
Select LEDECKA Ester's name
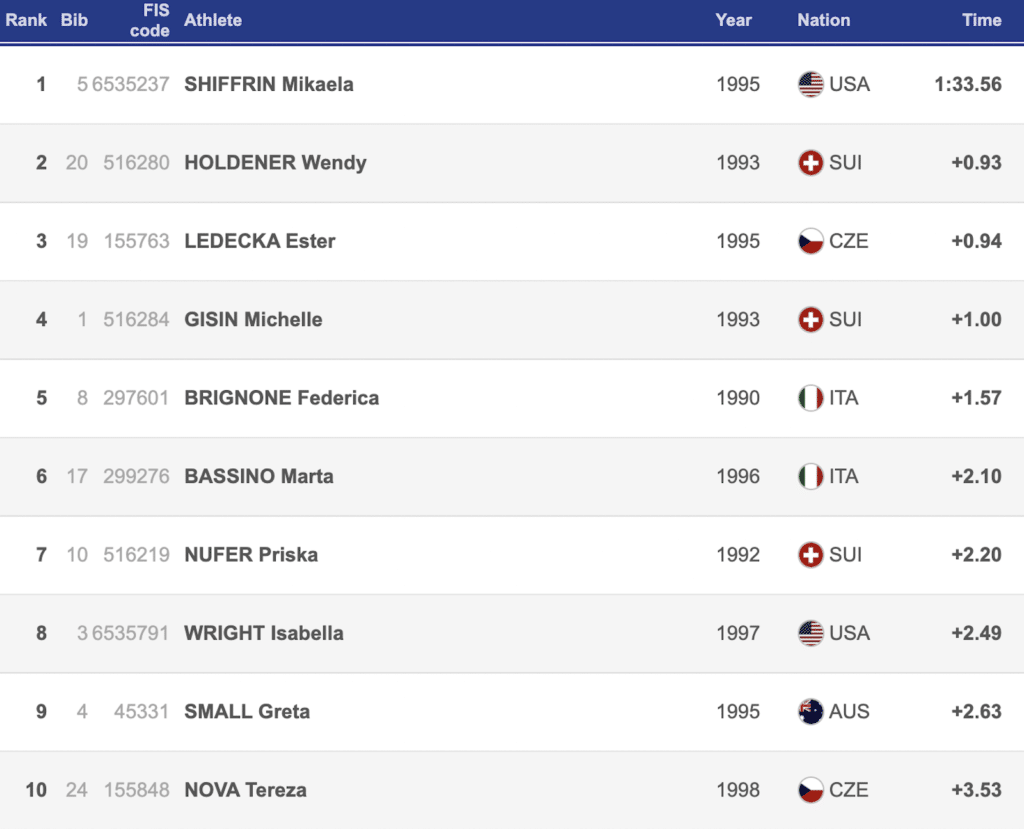[260, 241]
